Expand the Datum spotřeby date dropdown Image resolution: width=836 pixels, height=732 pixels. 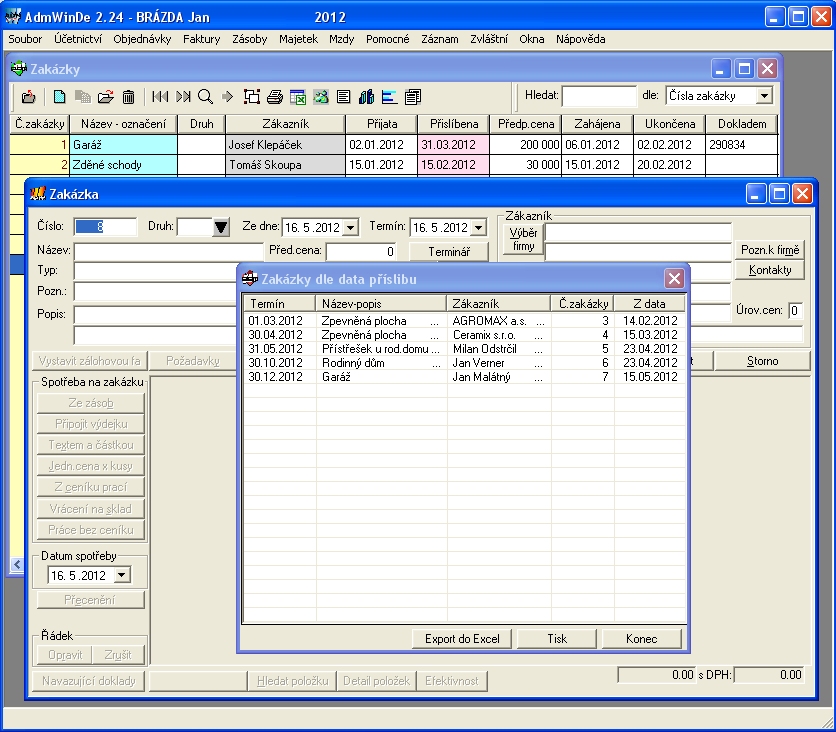click(x=122, y=575)
